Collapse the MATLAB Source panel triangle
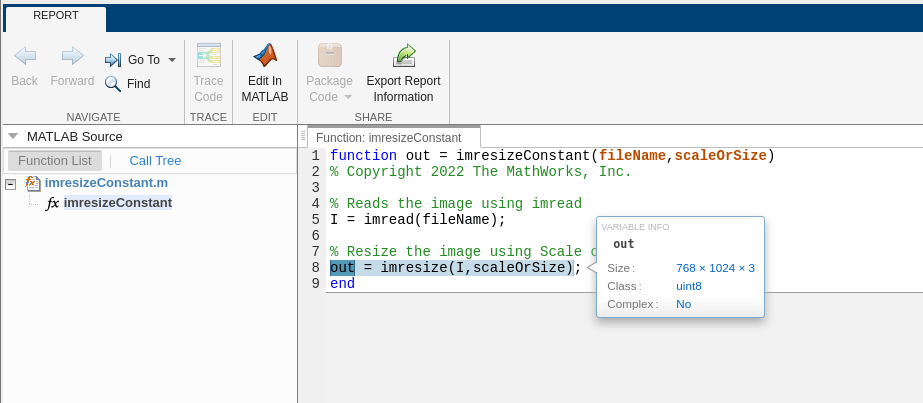The width and height of the screenshot is (923, 403). 13,137
